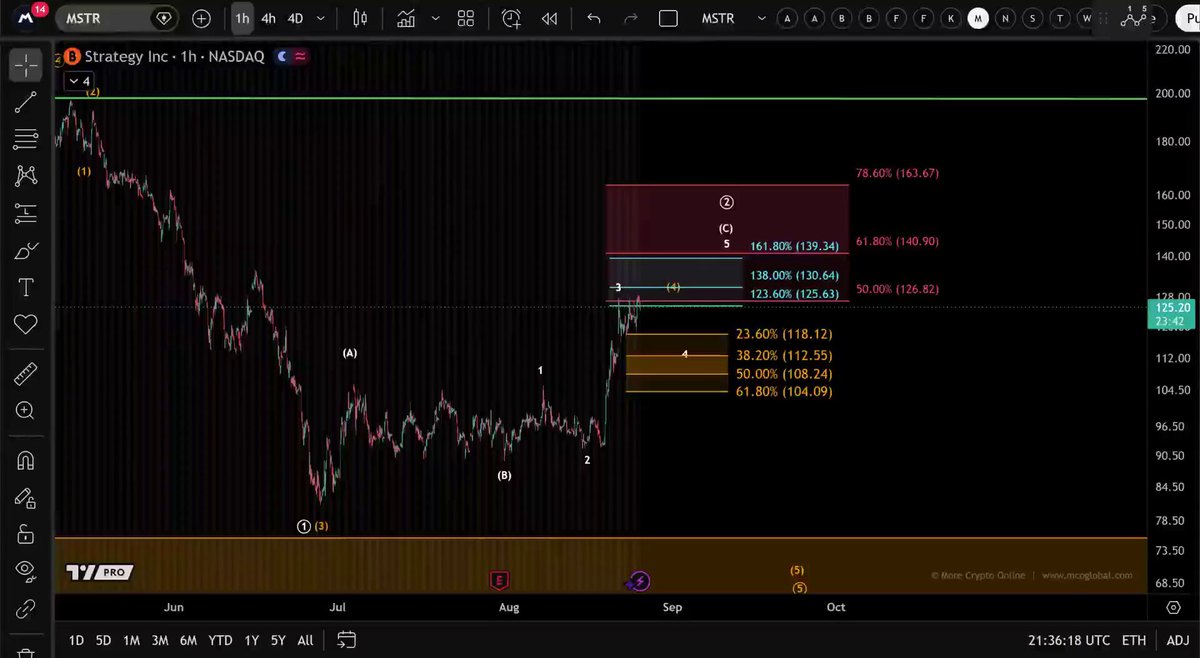The height and width of the screenshot is (658, 1200).
Task: Select the Fibonacci retracement tool
Action: (x=25, y=139)
